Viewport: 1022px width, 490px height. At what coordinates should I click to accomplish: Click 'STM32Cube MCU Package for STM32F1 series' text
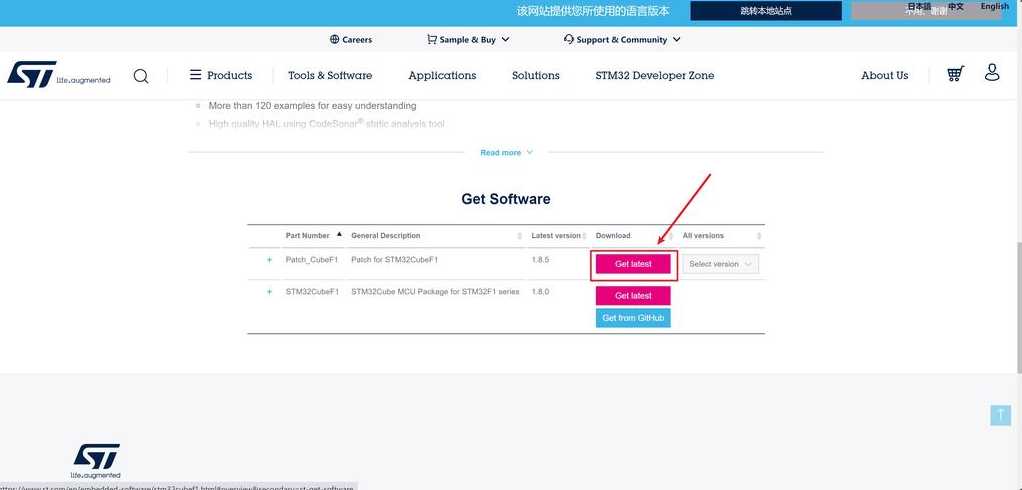click(x=435, y=292)
